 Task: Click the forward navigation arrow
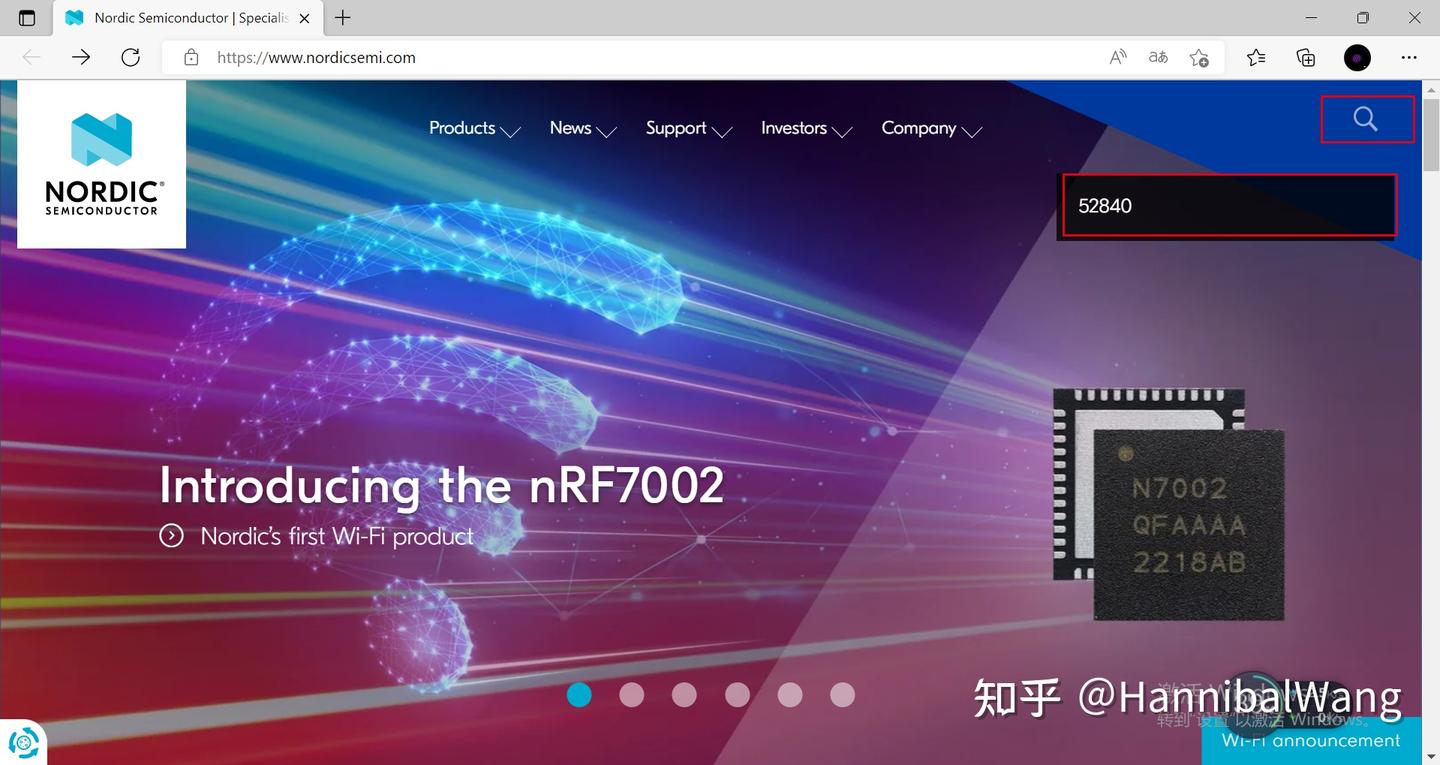pos(80,57)
